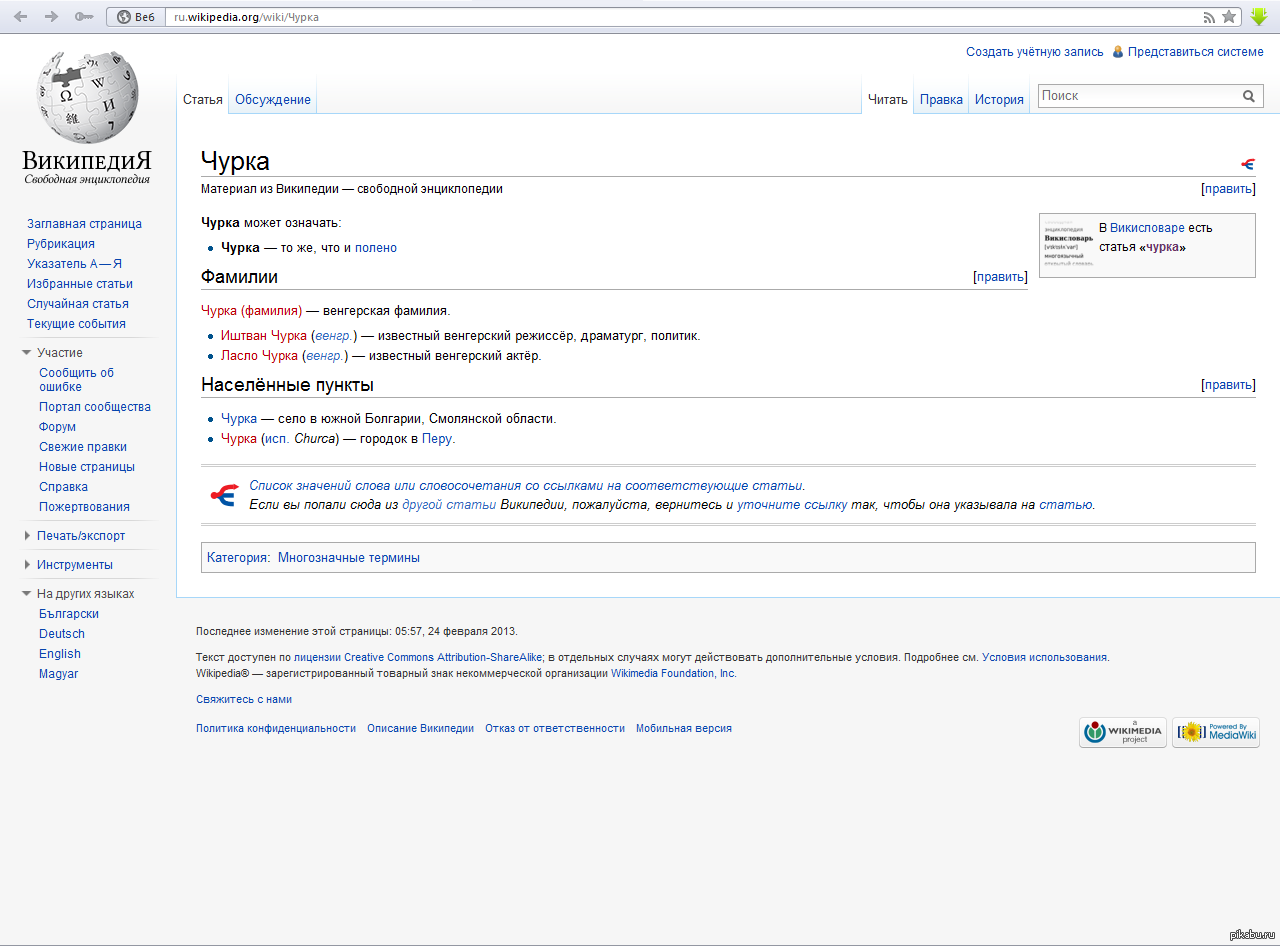Click the user icon beside Представиться системе
The image size is (1280, 946).
[x=1118, y=52]
